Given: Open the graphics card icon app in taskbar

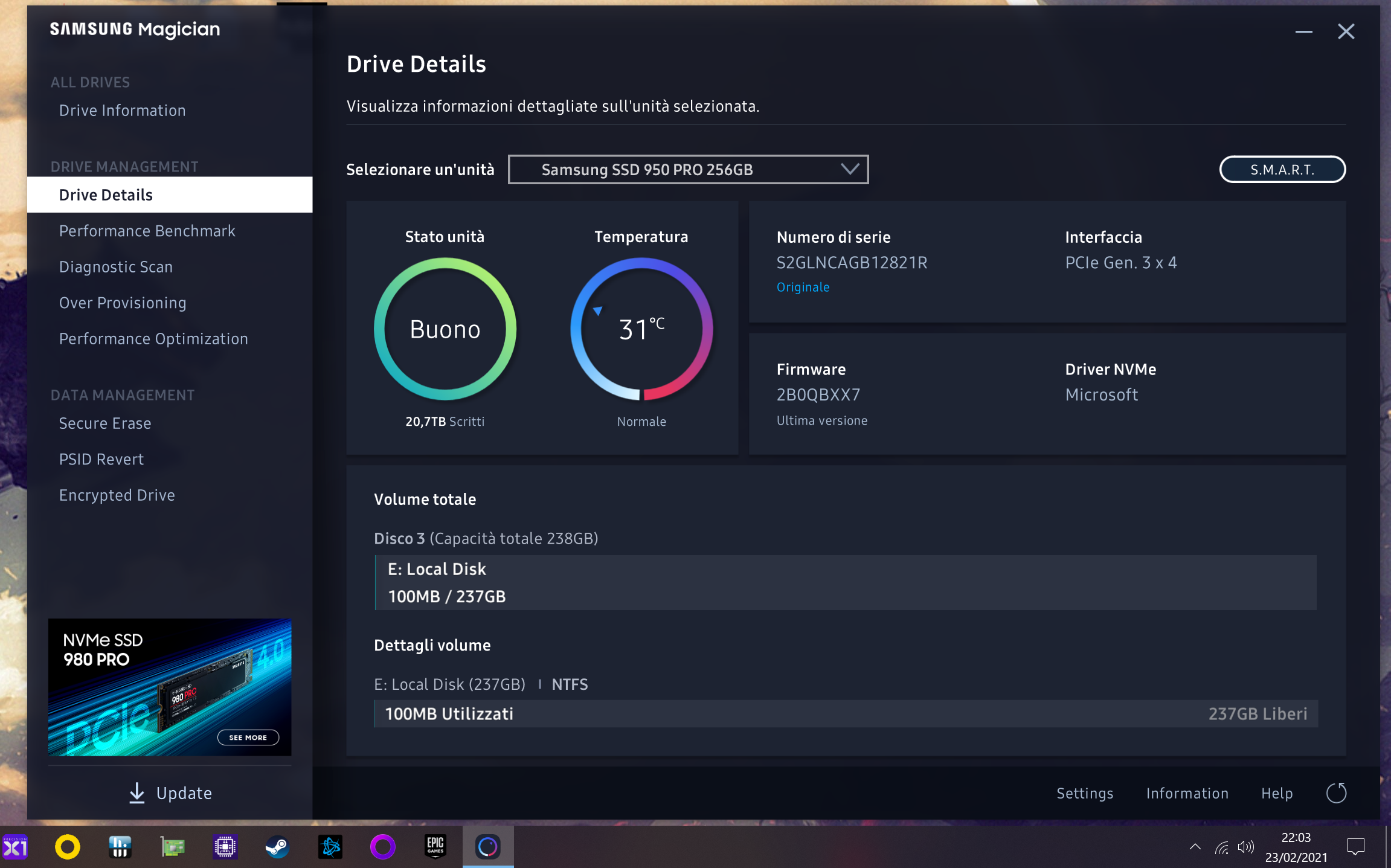Looking at the screenshot, I should click(x=173, y=847).
